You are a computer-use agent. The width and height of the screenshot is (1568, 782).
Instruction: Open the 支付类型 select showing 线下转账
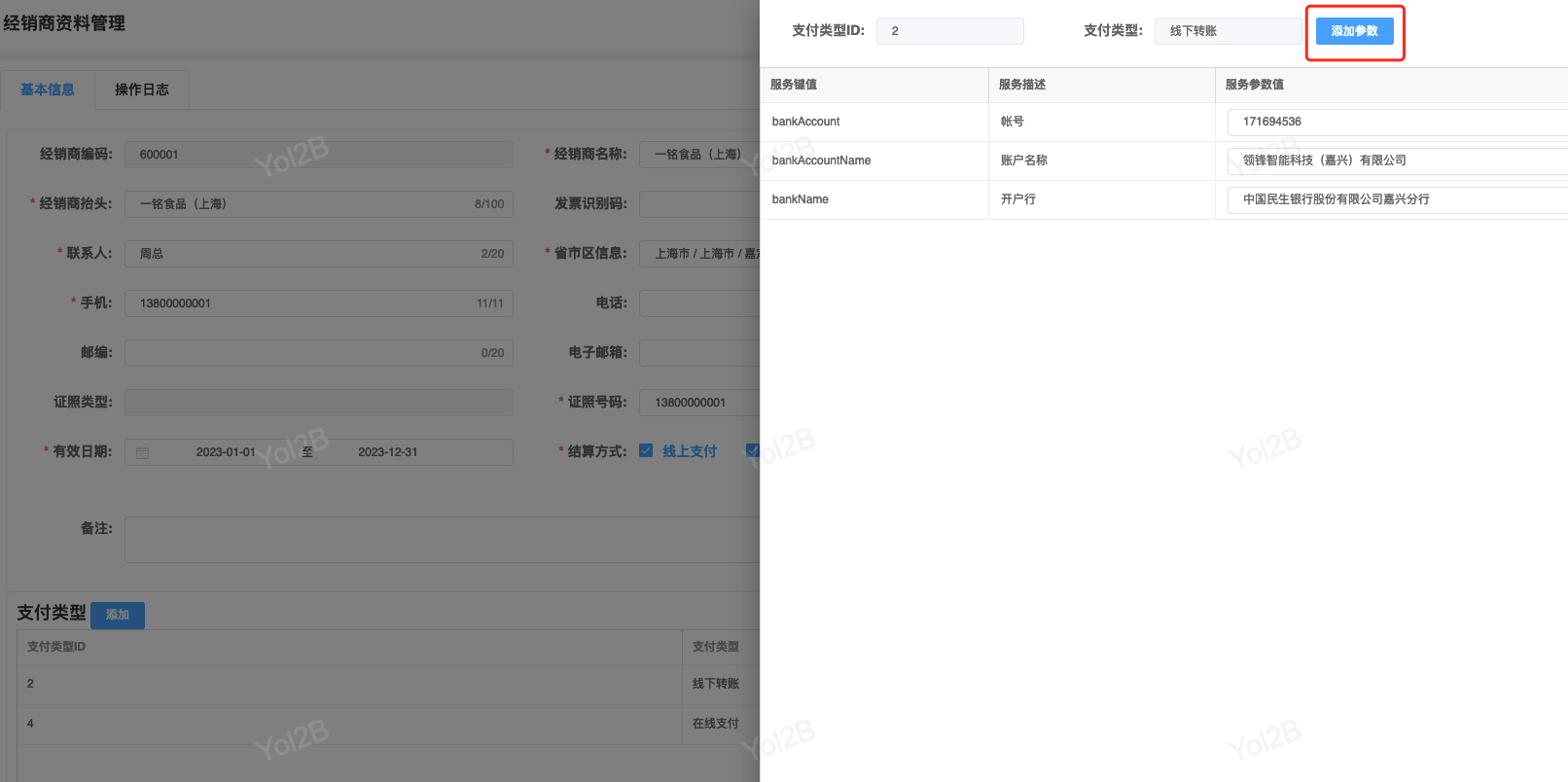(1228, 31)
